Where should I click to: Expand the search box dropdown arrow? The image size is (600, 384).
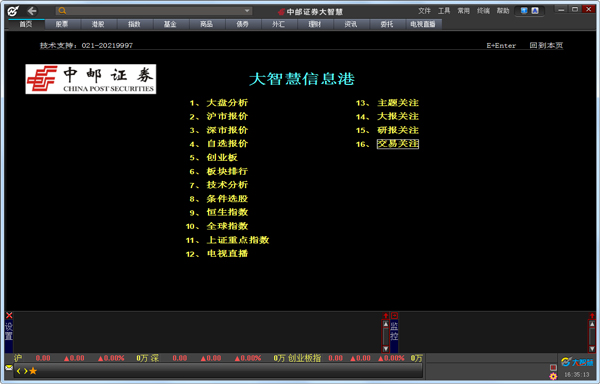(247, 11)
